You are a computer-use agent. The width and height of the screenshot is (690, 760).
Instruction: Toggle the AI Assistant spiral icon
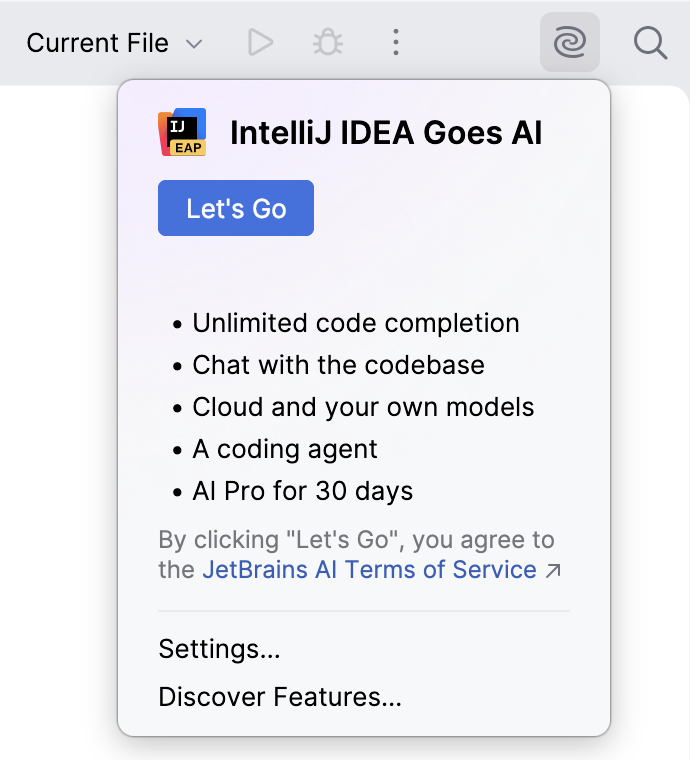(x=570, y=42)
